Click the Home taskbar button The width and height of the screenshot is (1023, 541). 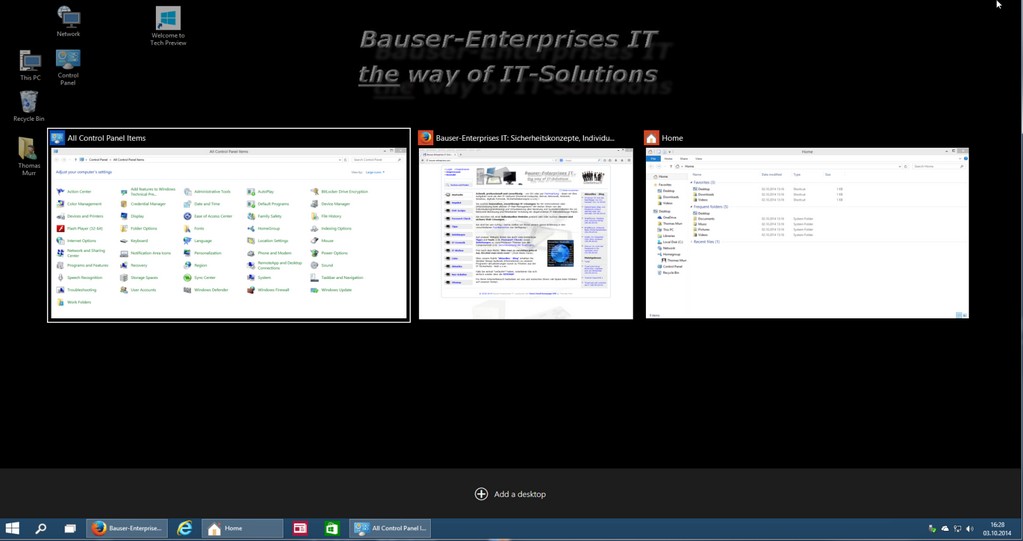coord(242,528)
